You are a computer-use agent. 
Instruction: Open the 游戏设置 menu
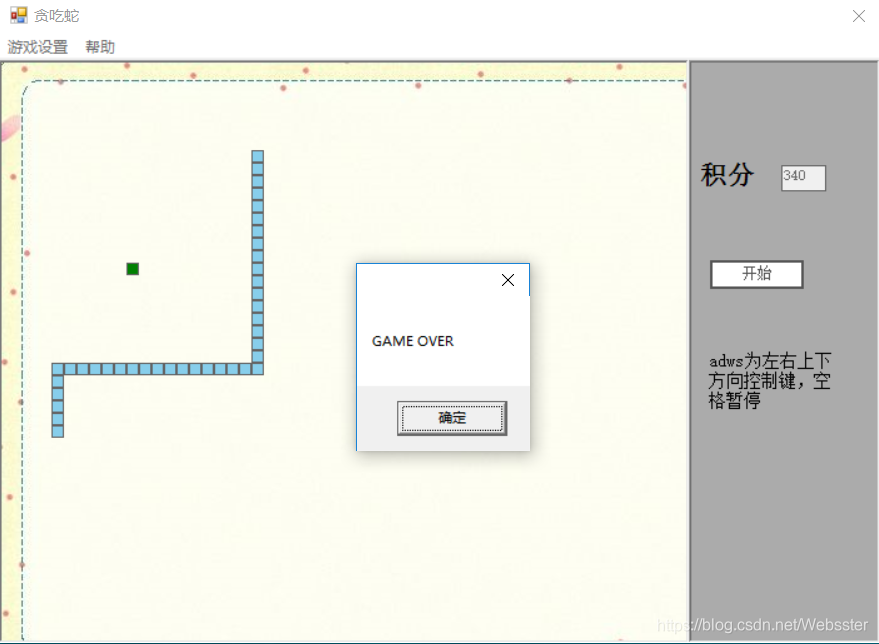(x=37, y=46)
